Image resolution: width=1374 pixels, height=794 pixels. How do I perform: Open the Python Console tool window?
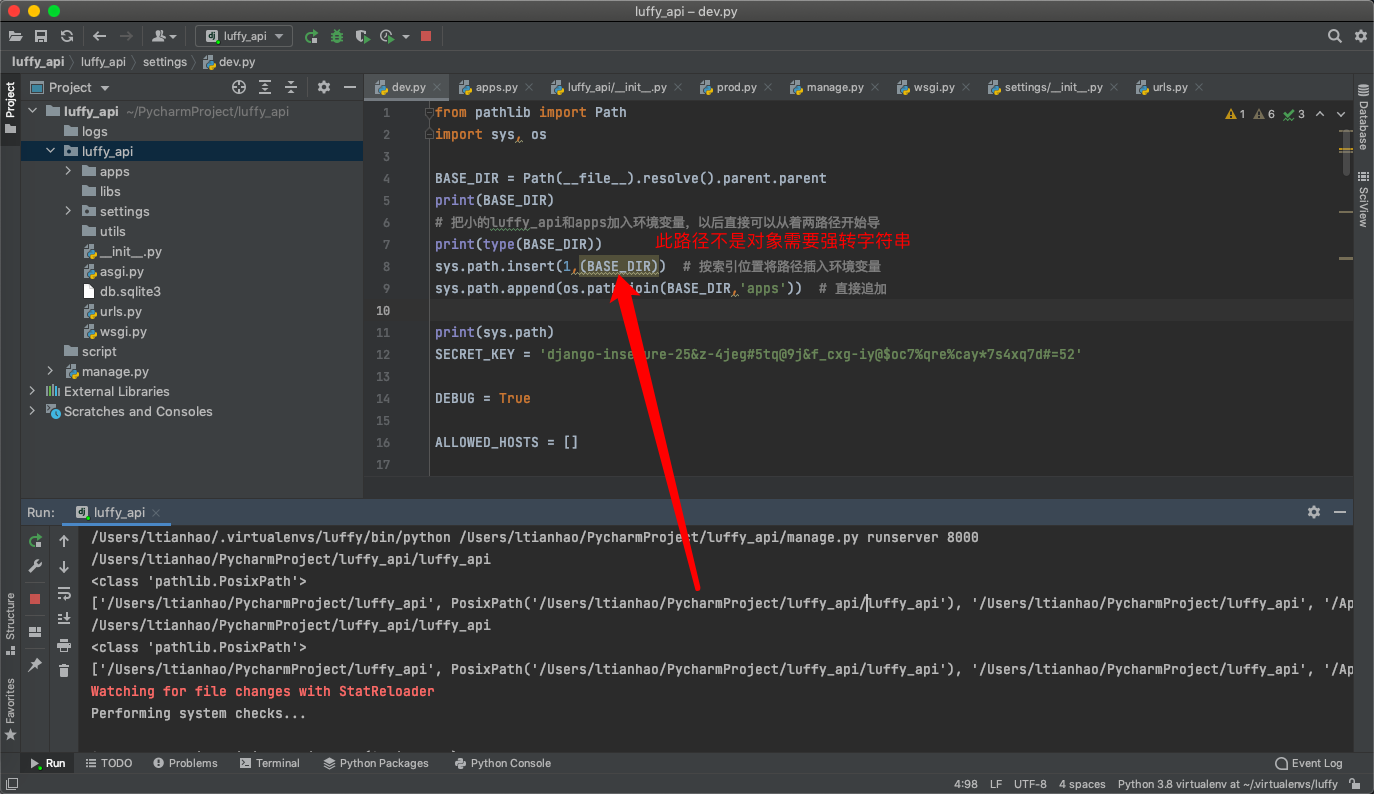coord(502,763)
